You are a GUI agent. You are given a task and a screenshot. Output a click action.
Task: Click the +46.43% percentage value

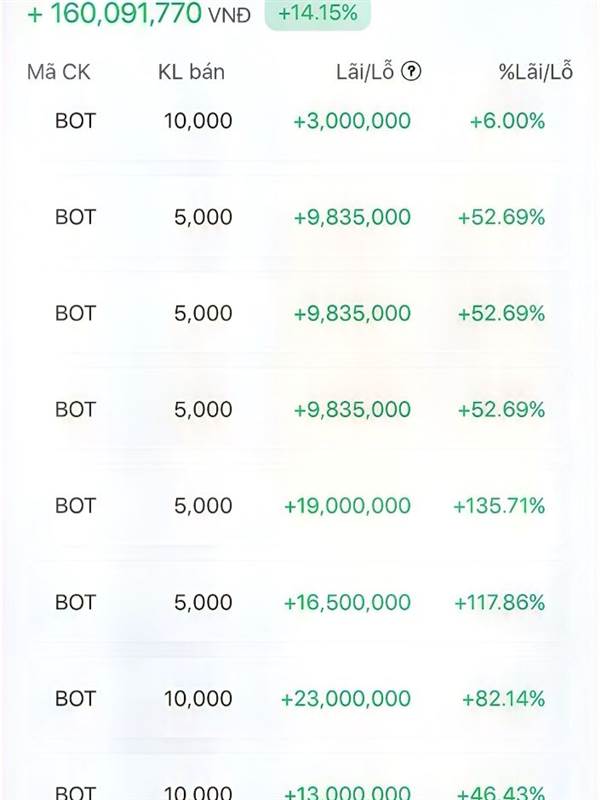[x=503, y=793]
